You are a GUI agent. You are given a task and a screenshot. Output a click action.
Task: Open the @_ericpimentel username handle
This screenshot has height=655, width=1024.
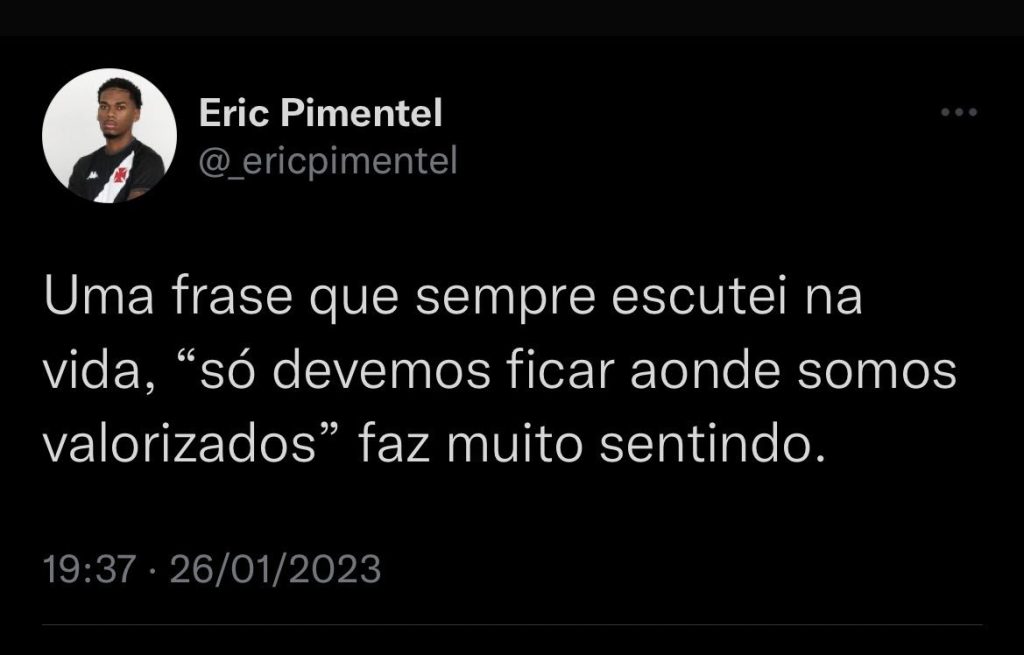[328, 158]
